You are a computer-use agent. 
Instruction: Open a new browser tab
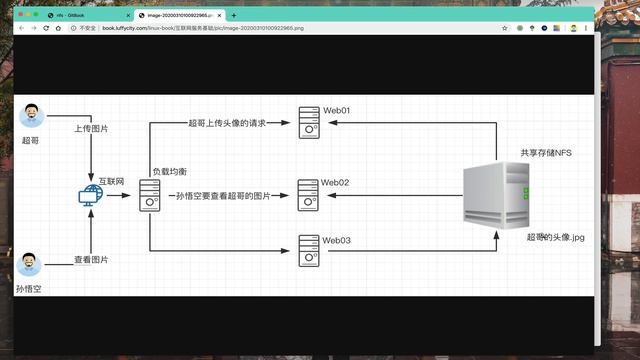(x=234, y=16)
